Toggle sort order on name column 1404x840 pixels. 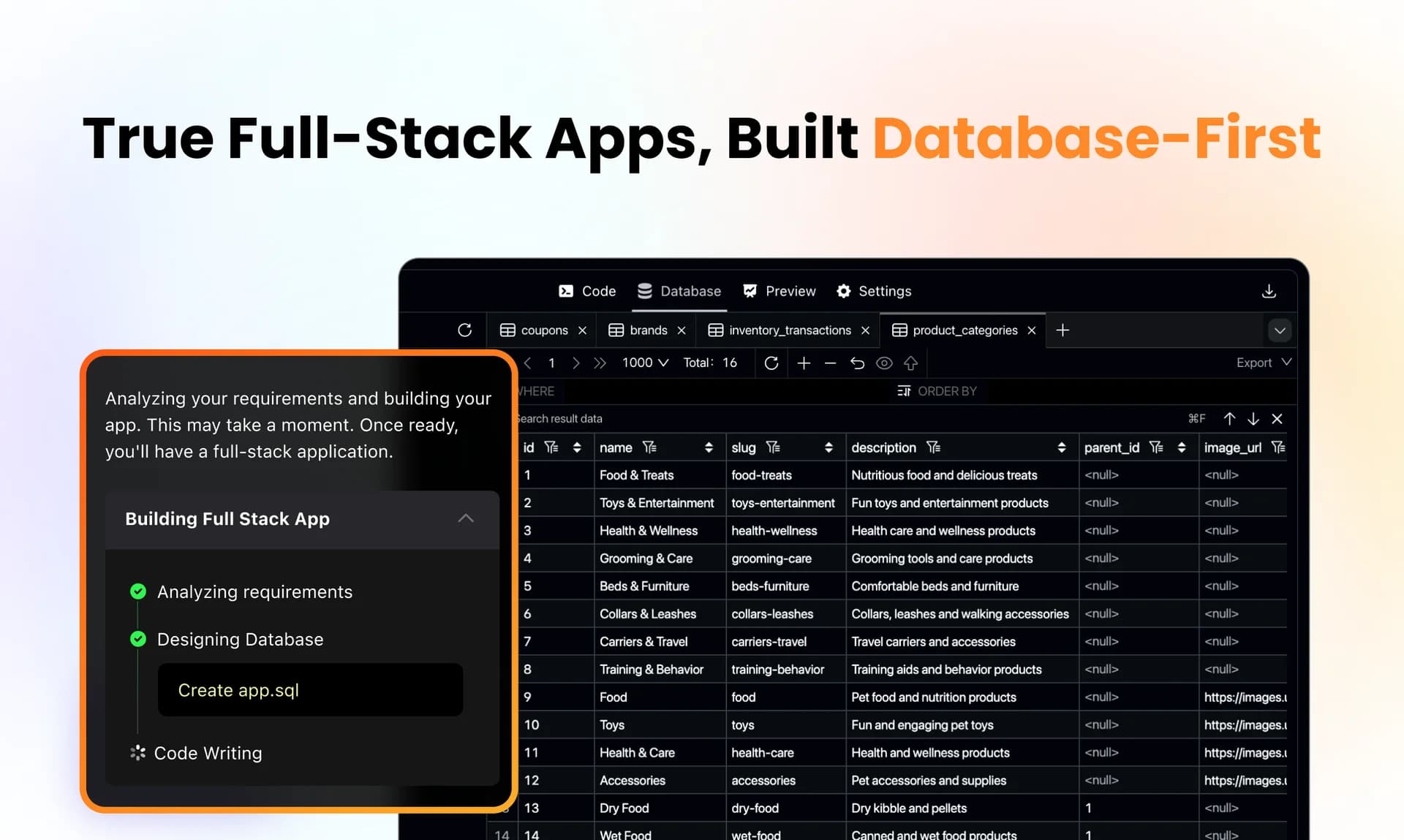[708, 447]
